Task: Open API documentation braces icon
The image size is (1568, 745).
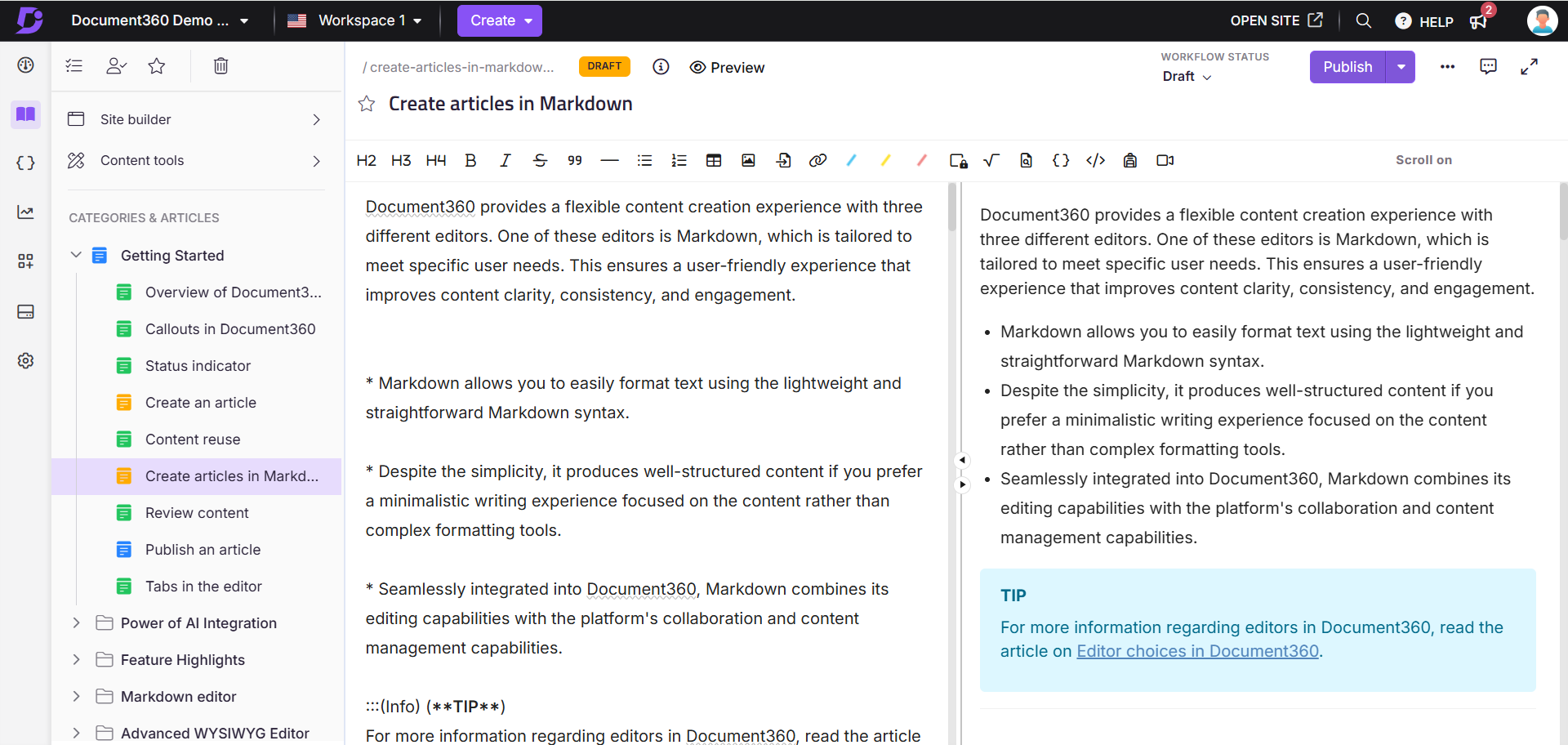Action: pos(25,163)
